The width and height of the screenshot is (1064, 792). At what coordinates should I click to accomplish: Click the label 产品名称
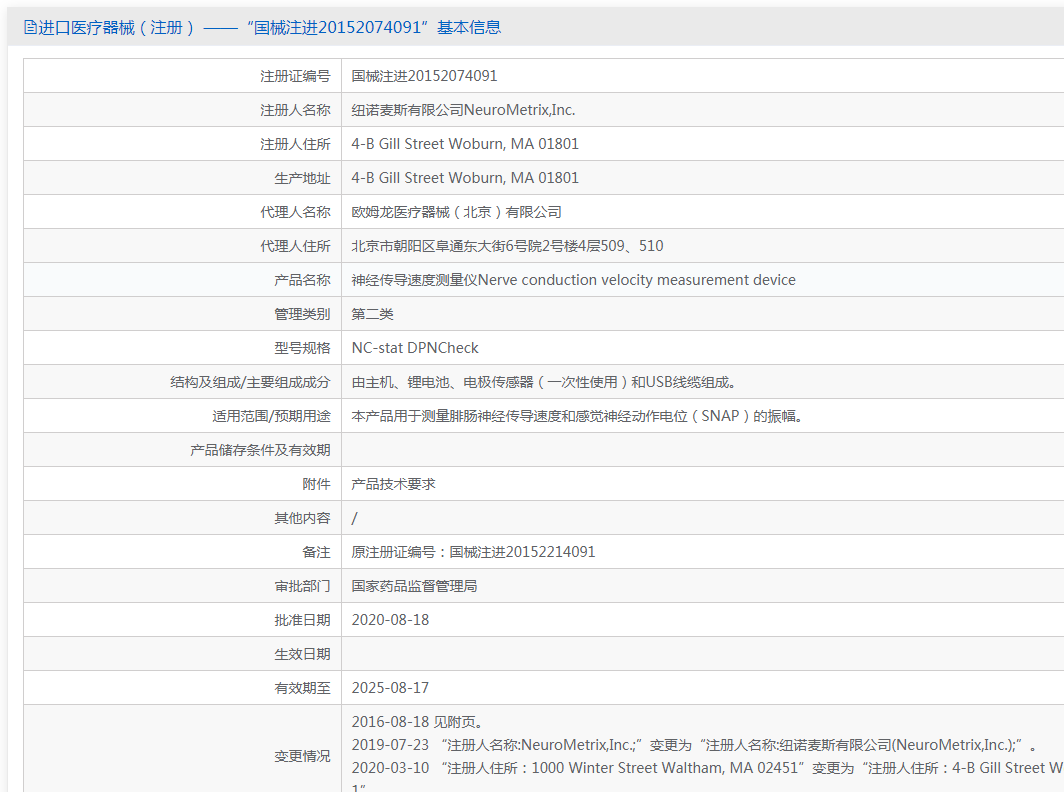[x=302, y=280]
